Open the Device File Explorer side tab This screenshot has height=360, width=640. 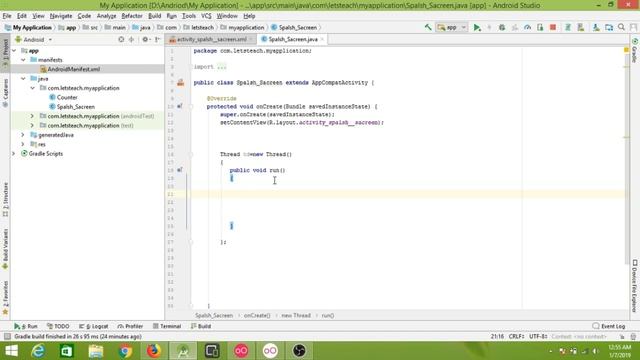[x=635, y=286]
